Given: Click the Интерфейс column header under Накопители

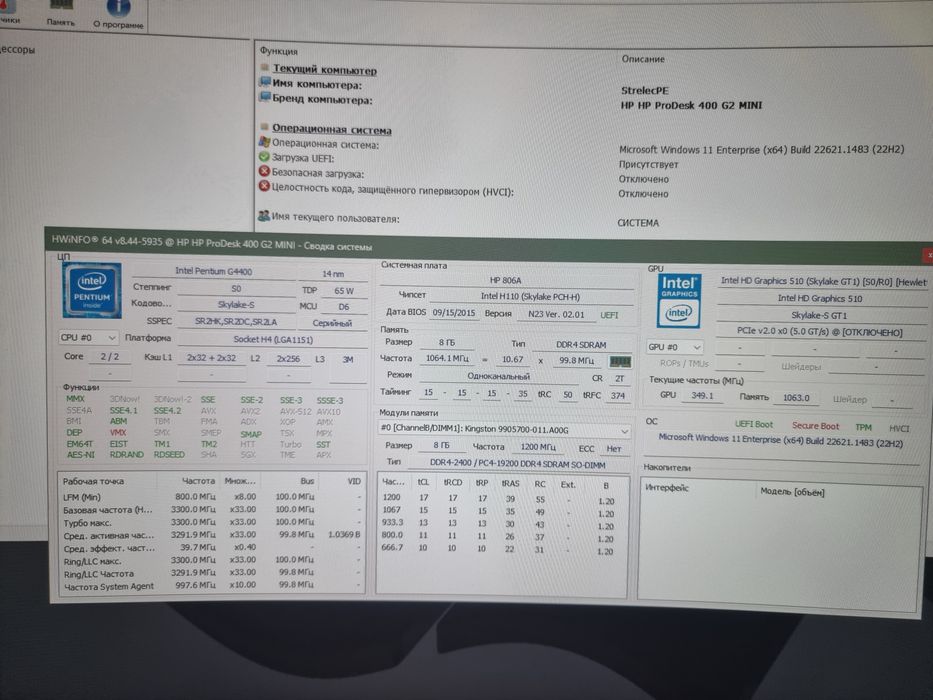Looking at the screenshot, I should 667,488.
